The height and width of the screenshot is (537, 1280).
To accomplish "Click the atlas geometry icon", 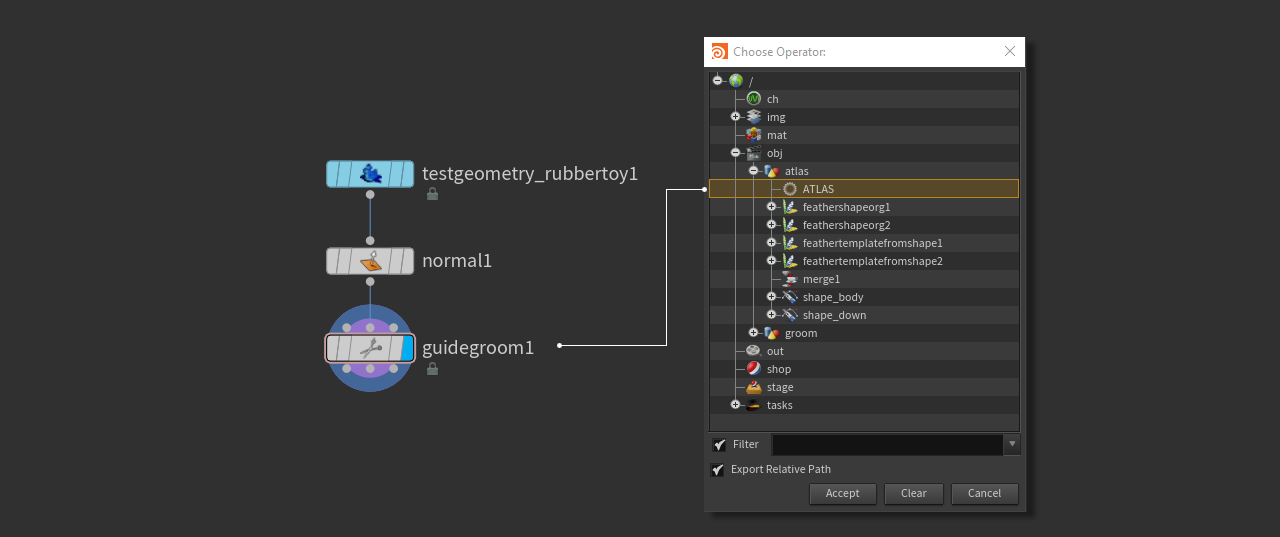I will pos(772,171).
